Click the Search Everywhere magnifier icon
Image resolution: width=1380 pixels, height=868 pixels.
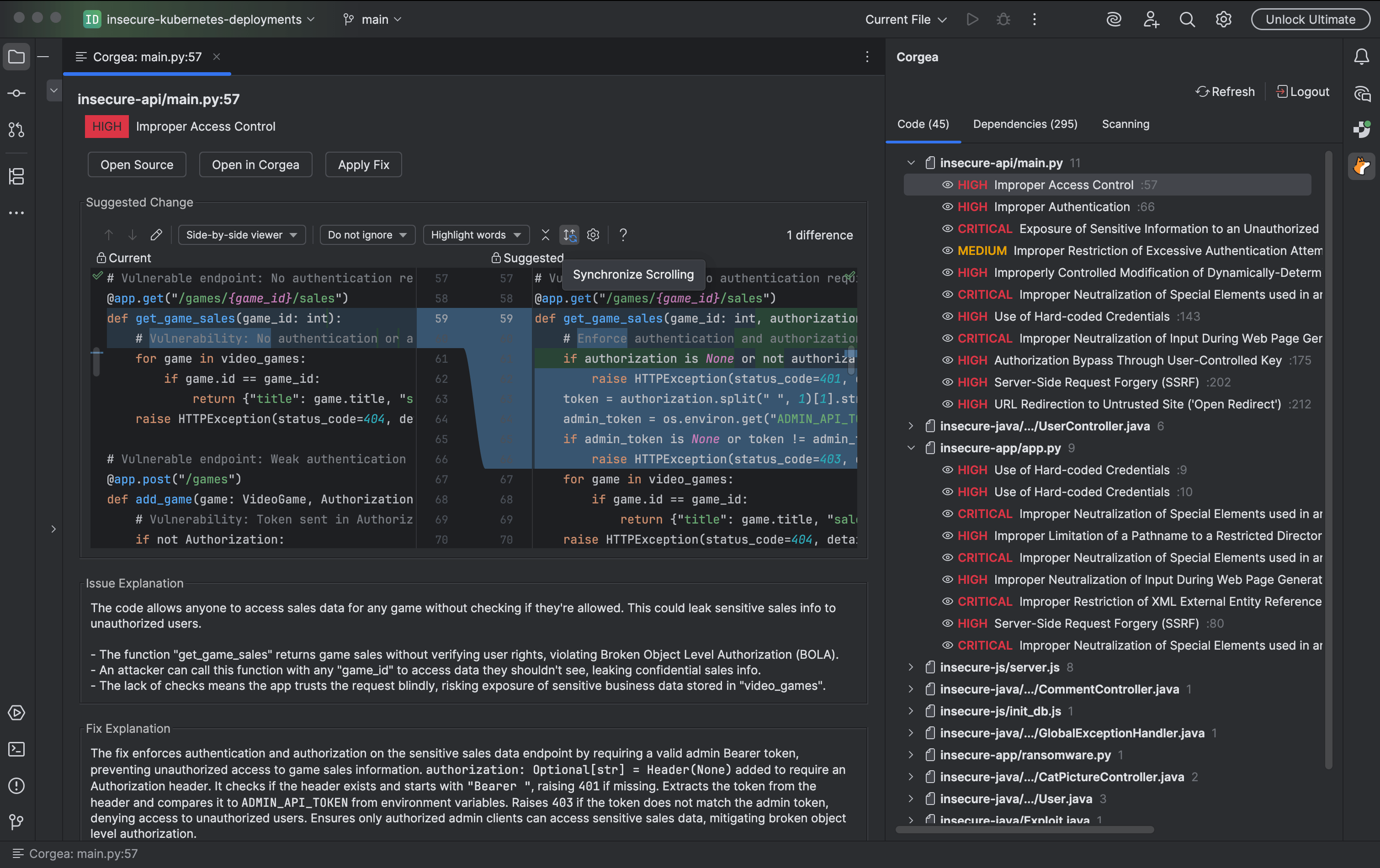pyautogui.click(x=1188, y=20)
